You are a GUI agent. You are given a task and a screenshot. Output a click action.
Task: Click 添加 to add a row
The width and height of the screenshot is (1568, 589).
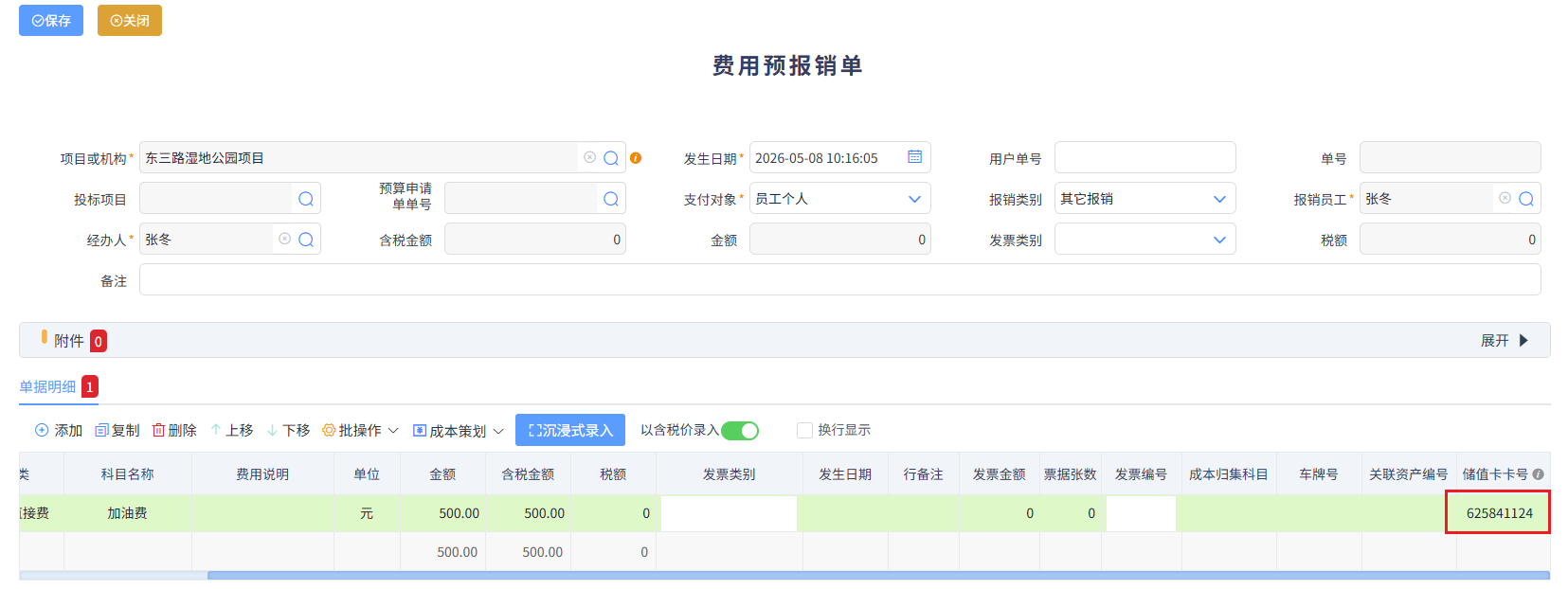(x=59, y=430)
